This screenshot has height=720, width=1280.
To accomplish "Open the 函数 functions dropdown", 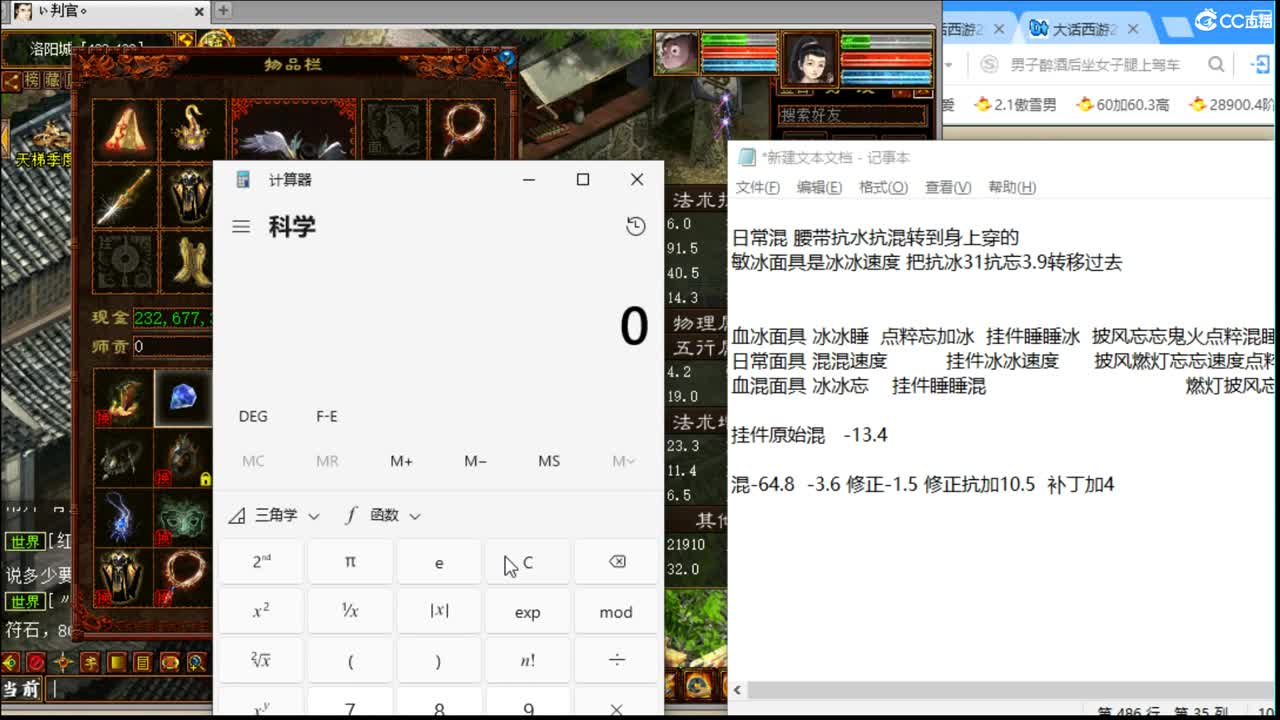I will [x=385, y=515].
